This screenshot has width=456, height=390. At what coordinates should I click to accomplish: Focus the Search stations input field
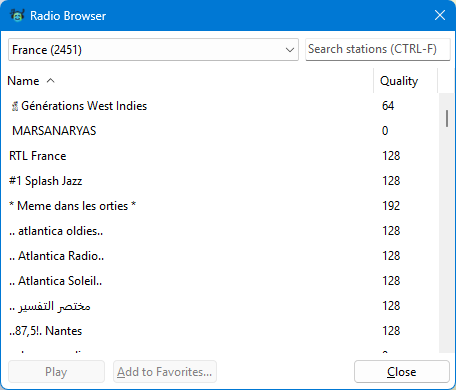(378, 49)
